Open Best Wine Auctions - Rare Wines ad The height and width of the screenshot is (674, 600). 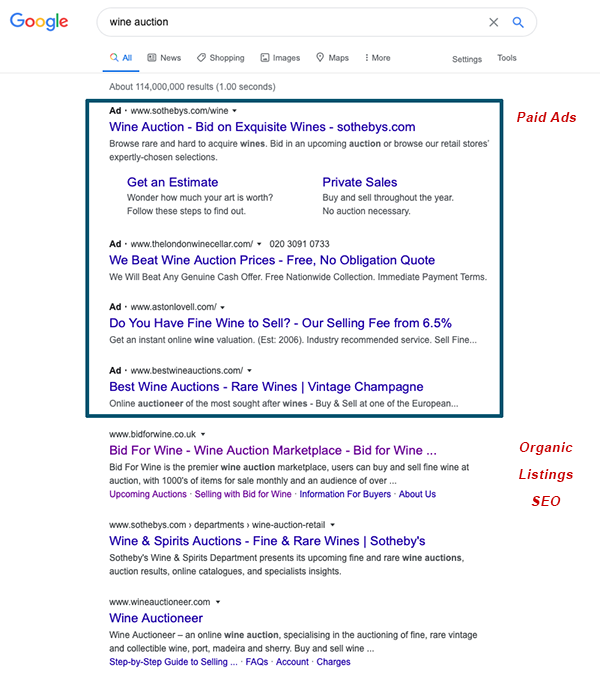pos(266,386)
